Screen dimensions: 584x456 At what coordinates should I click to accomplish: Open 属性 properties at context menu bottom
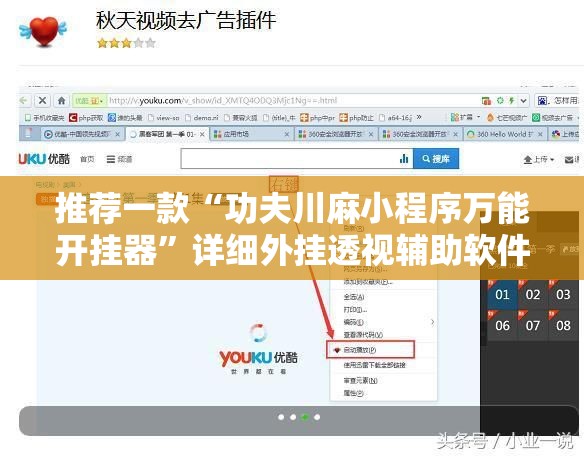click(383, 393)
